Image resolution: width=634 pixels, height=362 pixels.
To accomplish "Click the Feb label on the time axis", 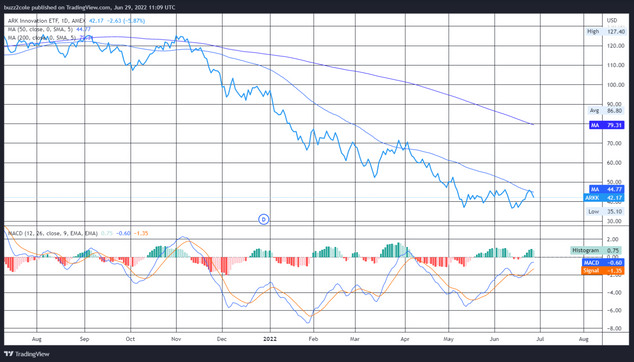I will tap(312, 339).
